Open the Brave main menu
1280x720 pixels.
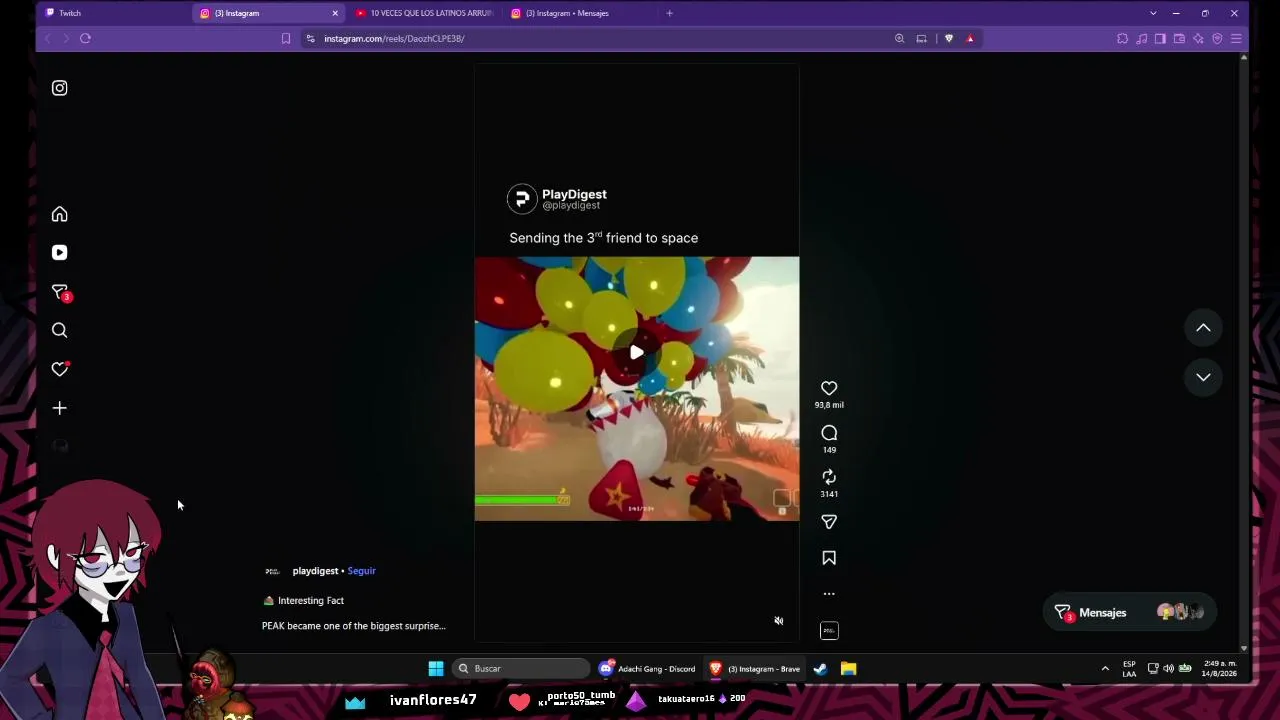point(1236,38)
